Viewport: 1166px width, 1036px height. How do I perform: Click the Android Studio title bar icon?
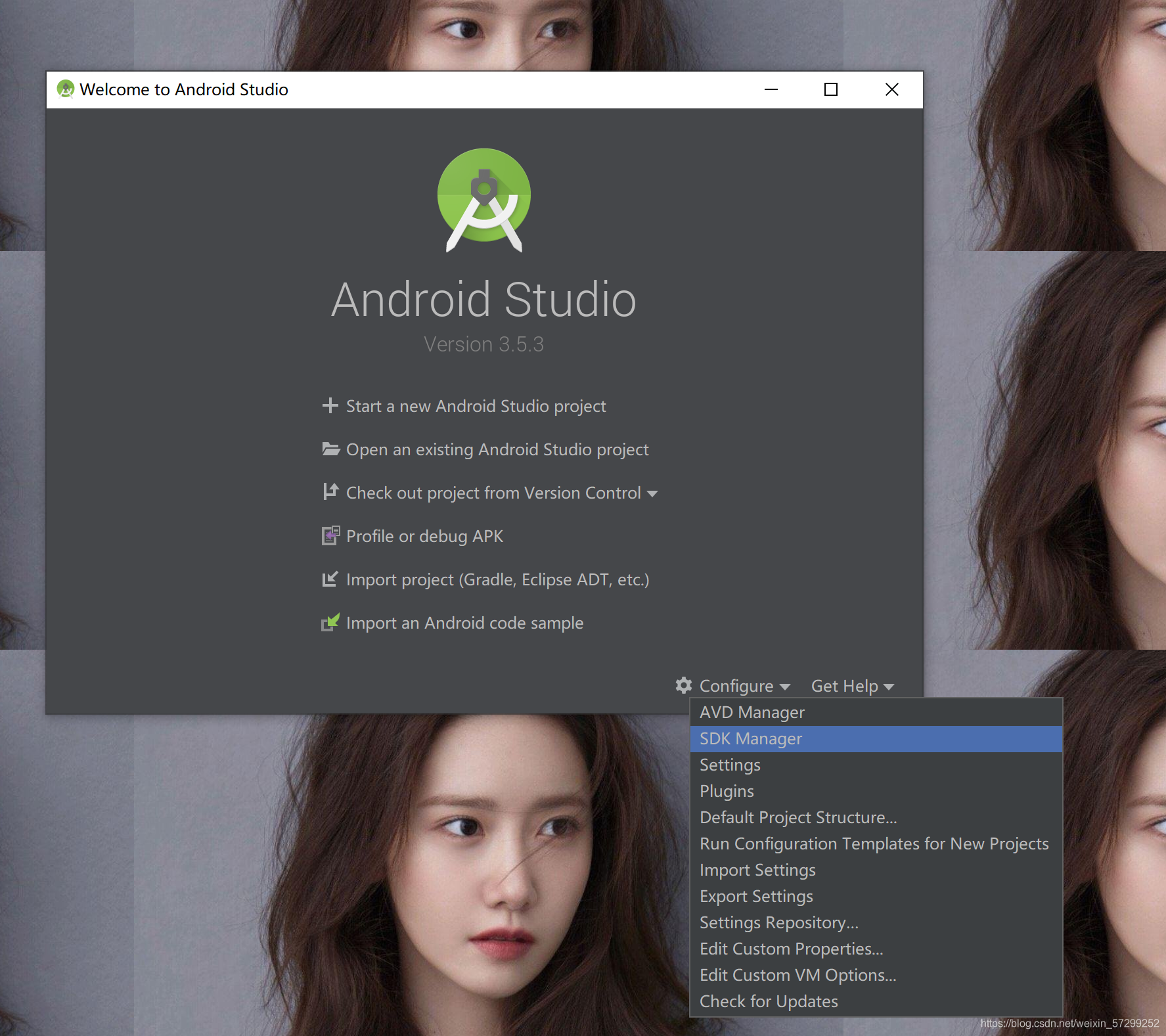[66, 89]
